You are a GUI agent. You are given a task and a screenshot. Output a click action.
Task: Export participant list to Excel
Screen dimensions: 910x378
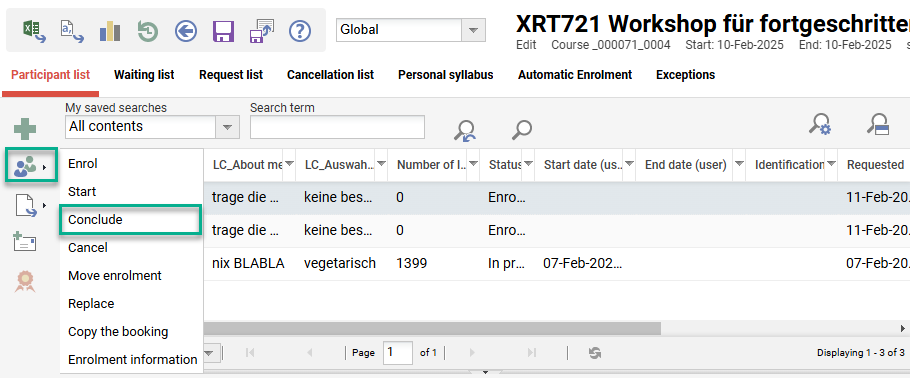pos(35,30)
